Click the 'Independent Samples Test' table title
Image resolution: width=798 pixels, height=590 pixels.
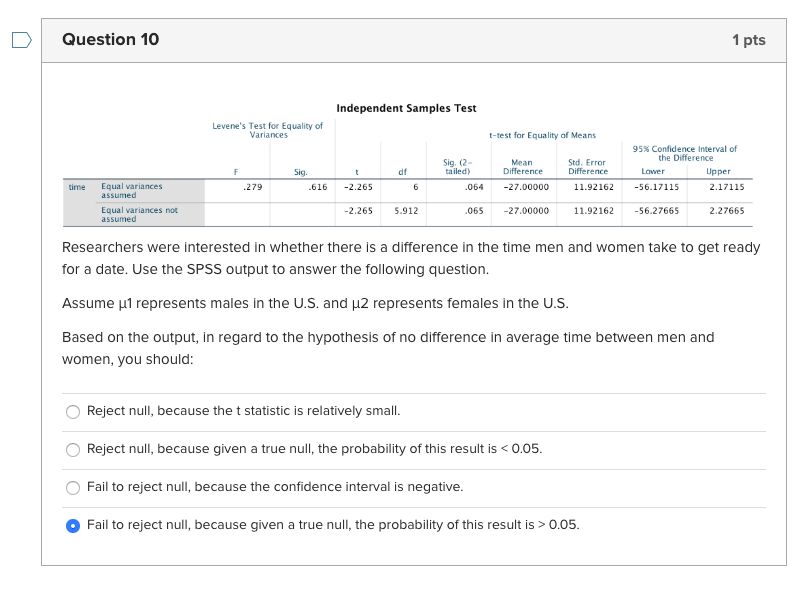point(406,108)
